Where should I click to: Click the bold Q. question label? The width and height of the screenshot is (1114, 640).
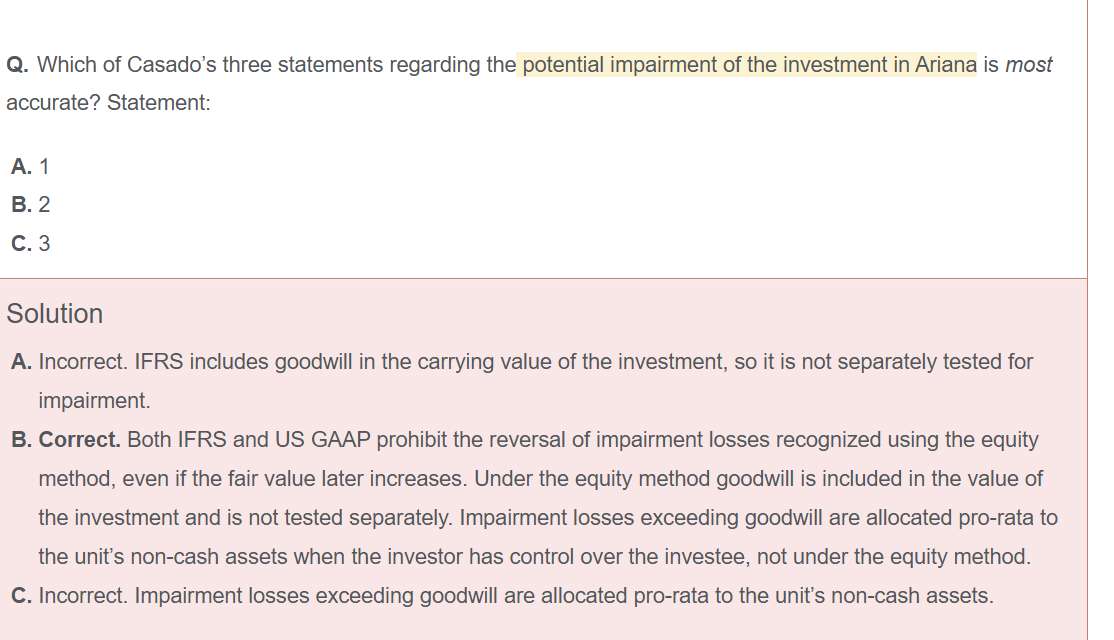coord(18,65)
